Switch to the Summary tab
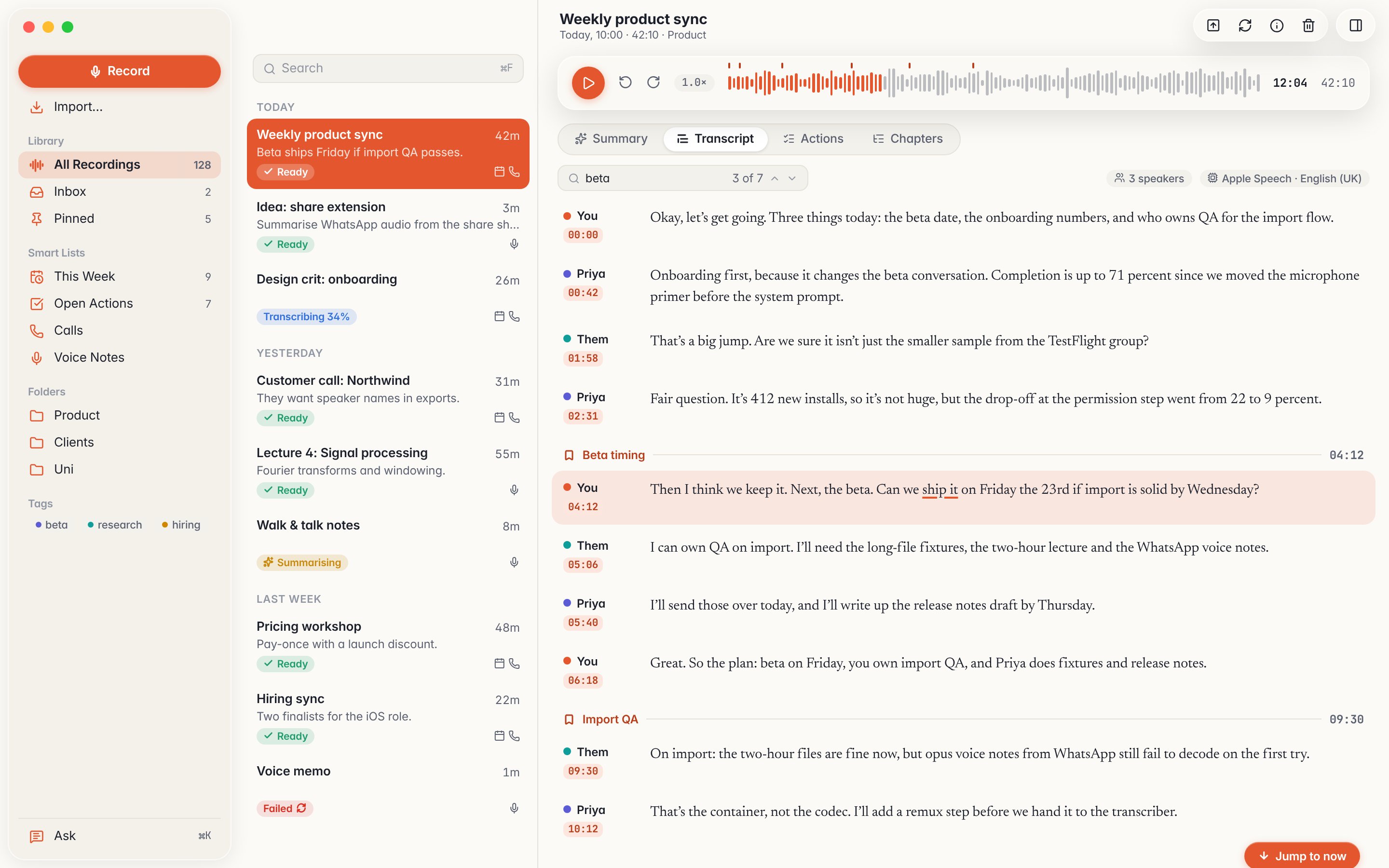1389x868 pixels. tap(611, 139)
